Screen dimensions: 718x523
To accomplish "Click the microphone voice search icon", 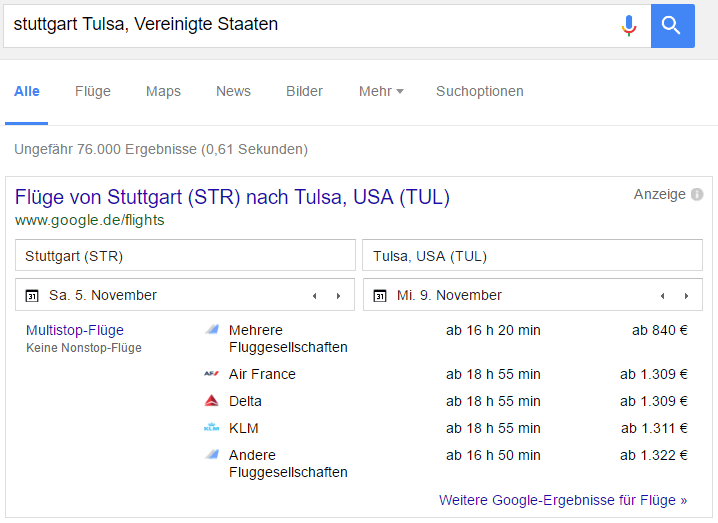I will [x=629, y=25].
